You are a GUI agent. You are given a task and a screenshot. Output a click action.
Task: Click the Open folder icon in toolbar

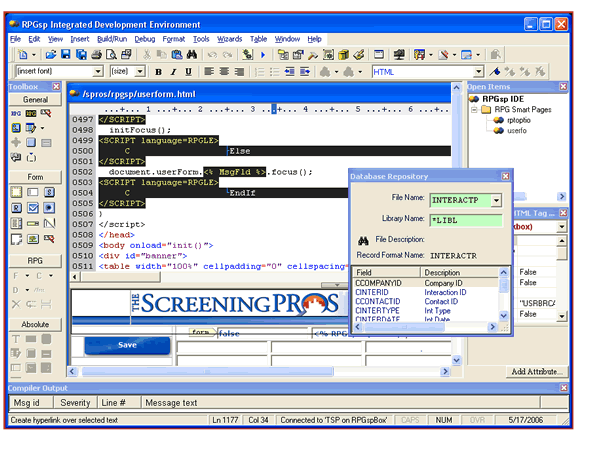click(x=51, y=55)
